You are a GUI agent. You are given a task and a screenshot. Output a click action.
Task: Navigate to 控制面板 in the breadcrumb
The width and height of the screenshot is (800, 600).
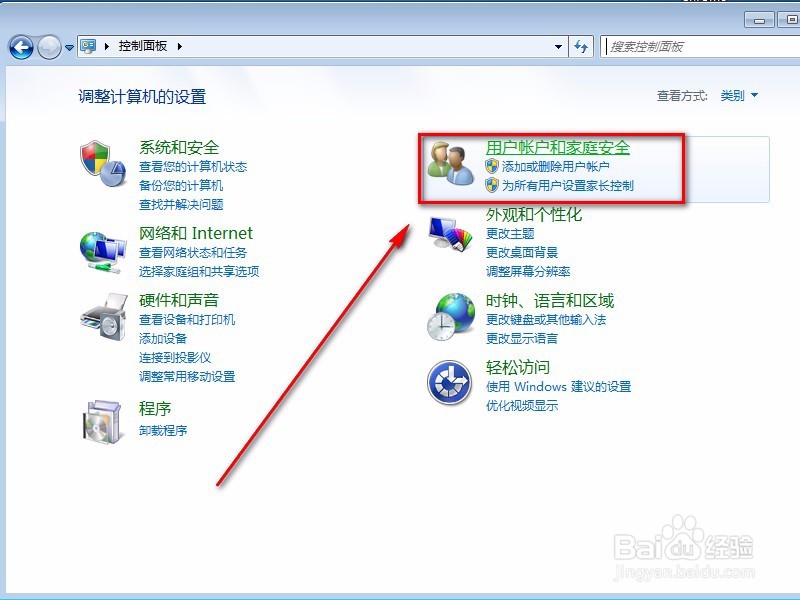pyautogui.click(x=141, y=46)
